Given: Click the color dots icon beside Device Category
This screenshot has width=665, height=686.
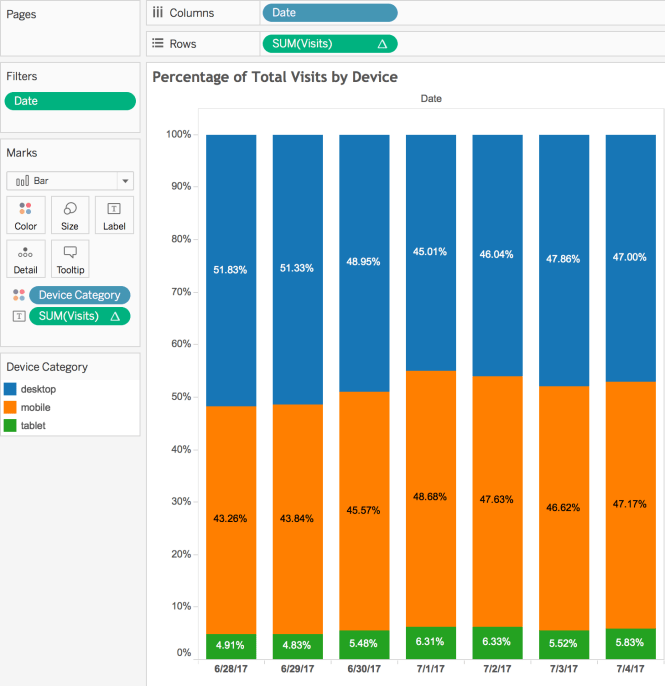Looking at the screenshot, I should point(18,295).
